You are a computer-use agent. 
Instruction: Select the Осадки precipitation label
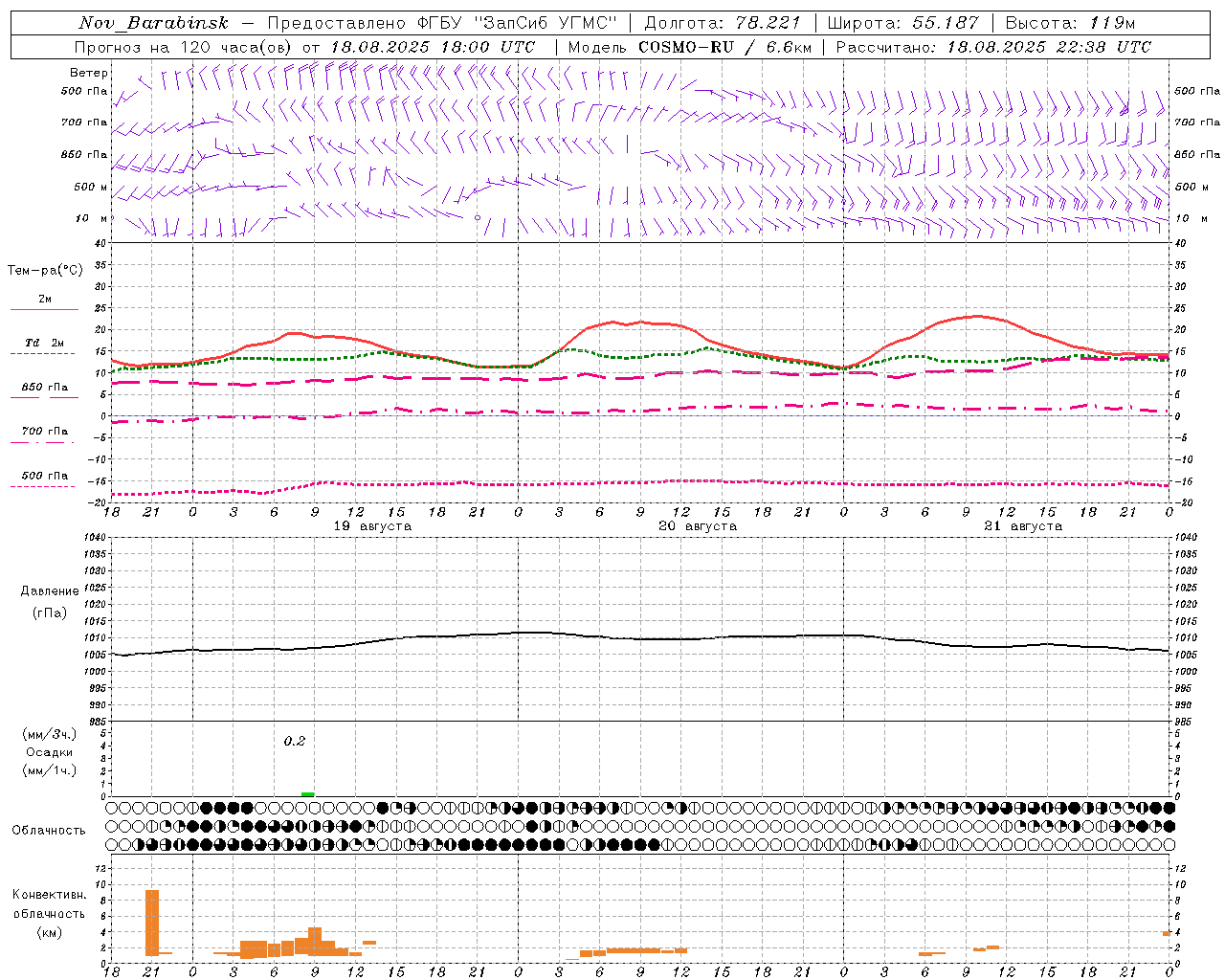tap(49, 752)
